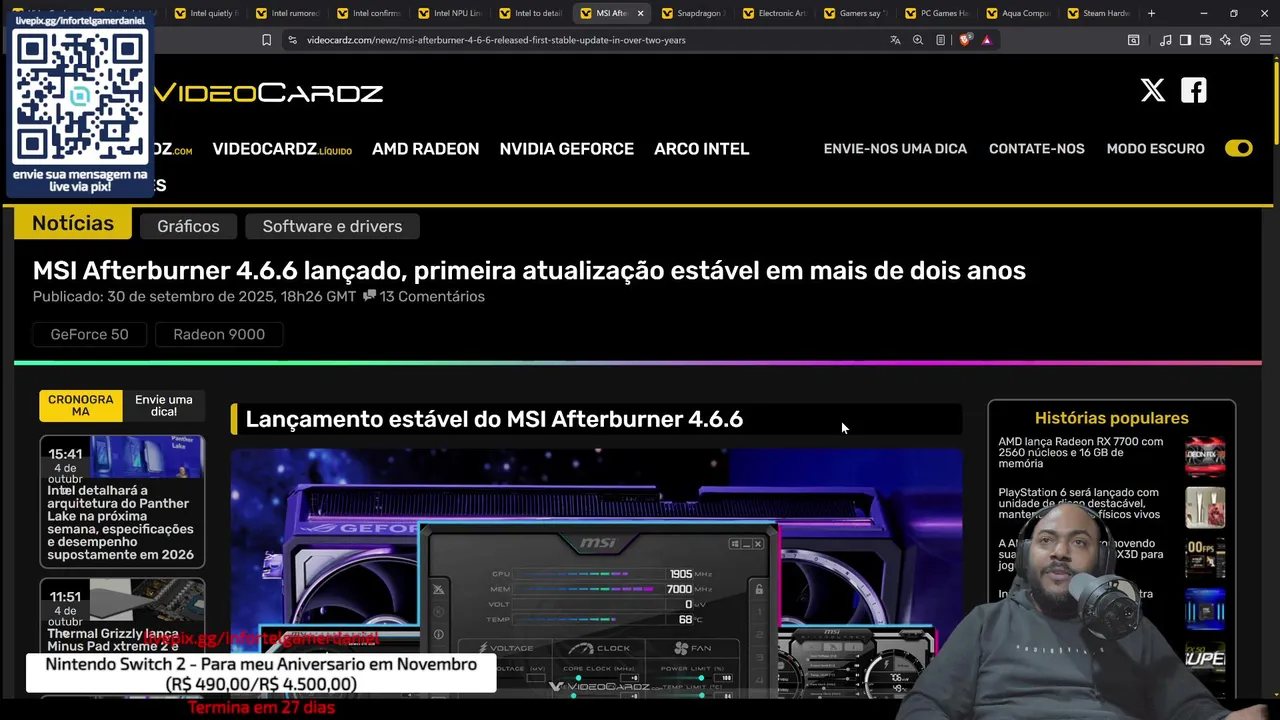Switch to the 'Intel rumored' tab
Image resolution: width=1280 pixels, height=720 pixels.
pos(286,13)
